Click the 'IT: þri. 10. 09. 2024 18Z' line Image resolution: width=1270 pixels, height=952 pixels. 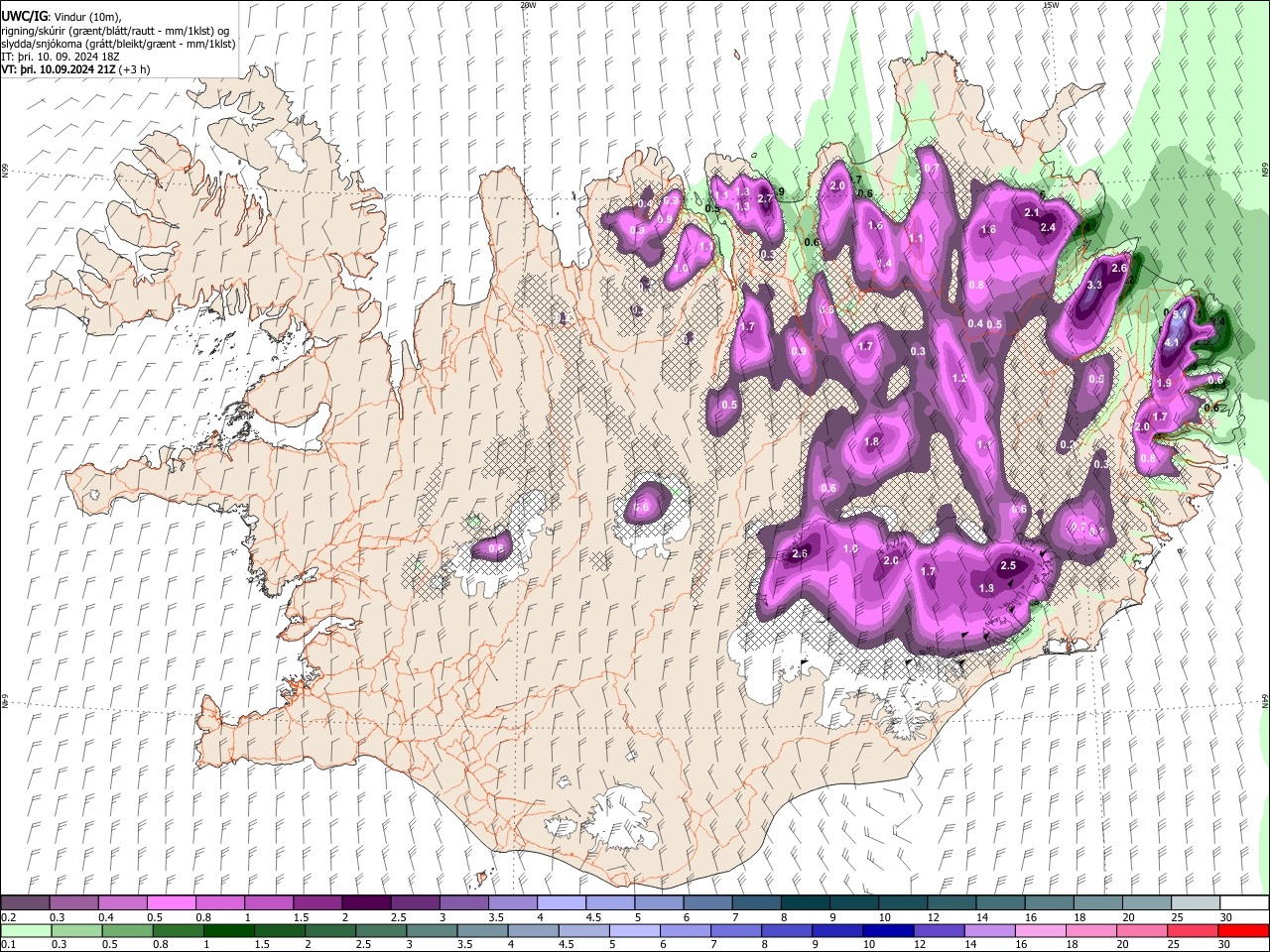(x=61, y=57)
